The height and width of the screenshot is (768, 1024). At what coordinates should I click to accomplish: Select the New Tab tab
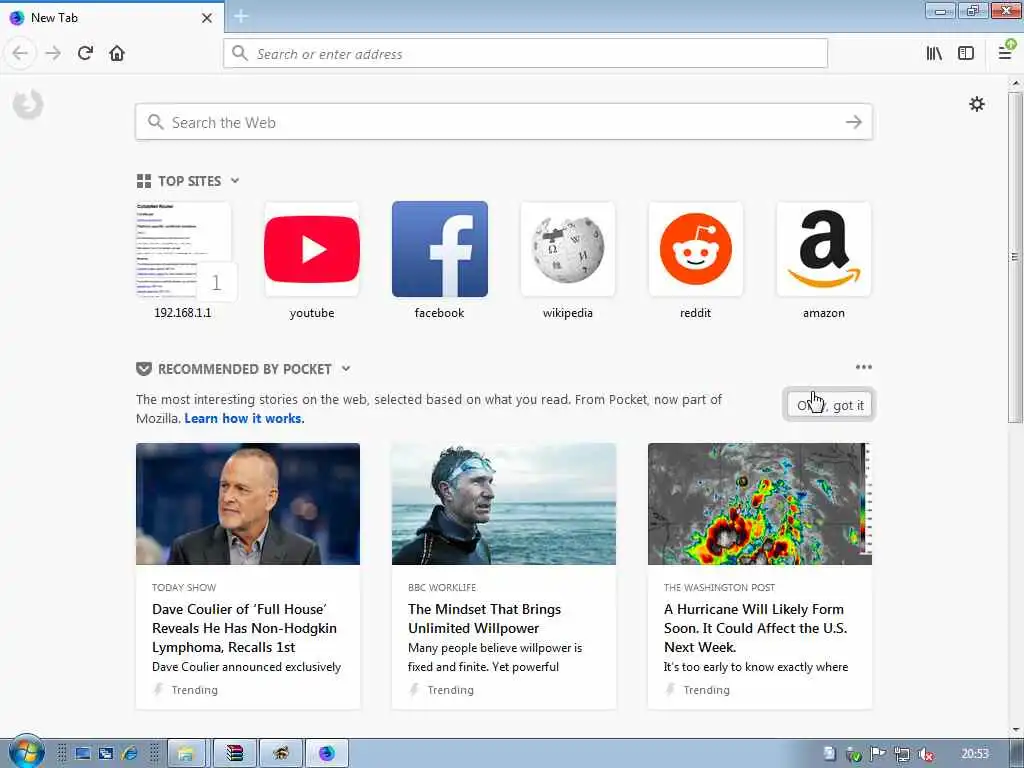pyautogui.click(x=112, y=18)
